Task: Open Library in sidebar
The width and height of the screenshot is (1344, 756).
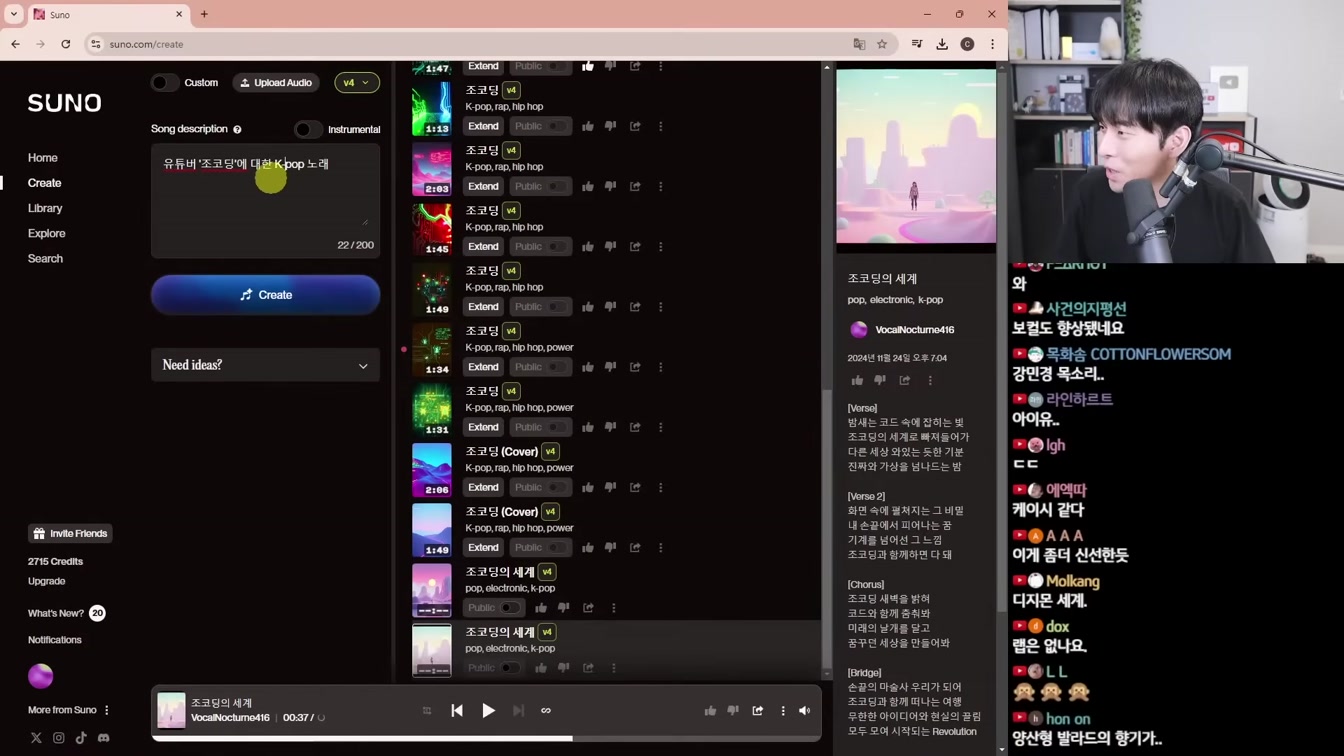Action: (45, 208)
